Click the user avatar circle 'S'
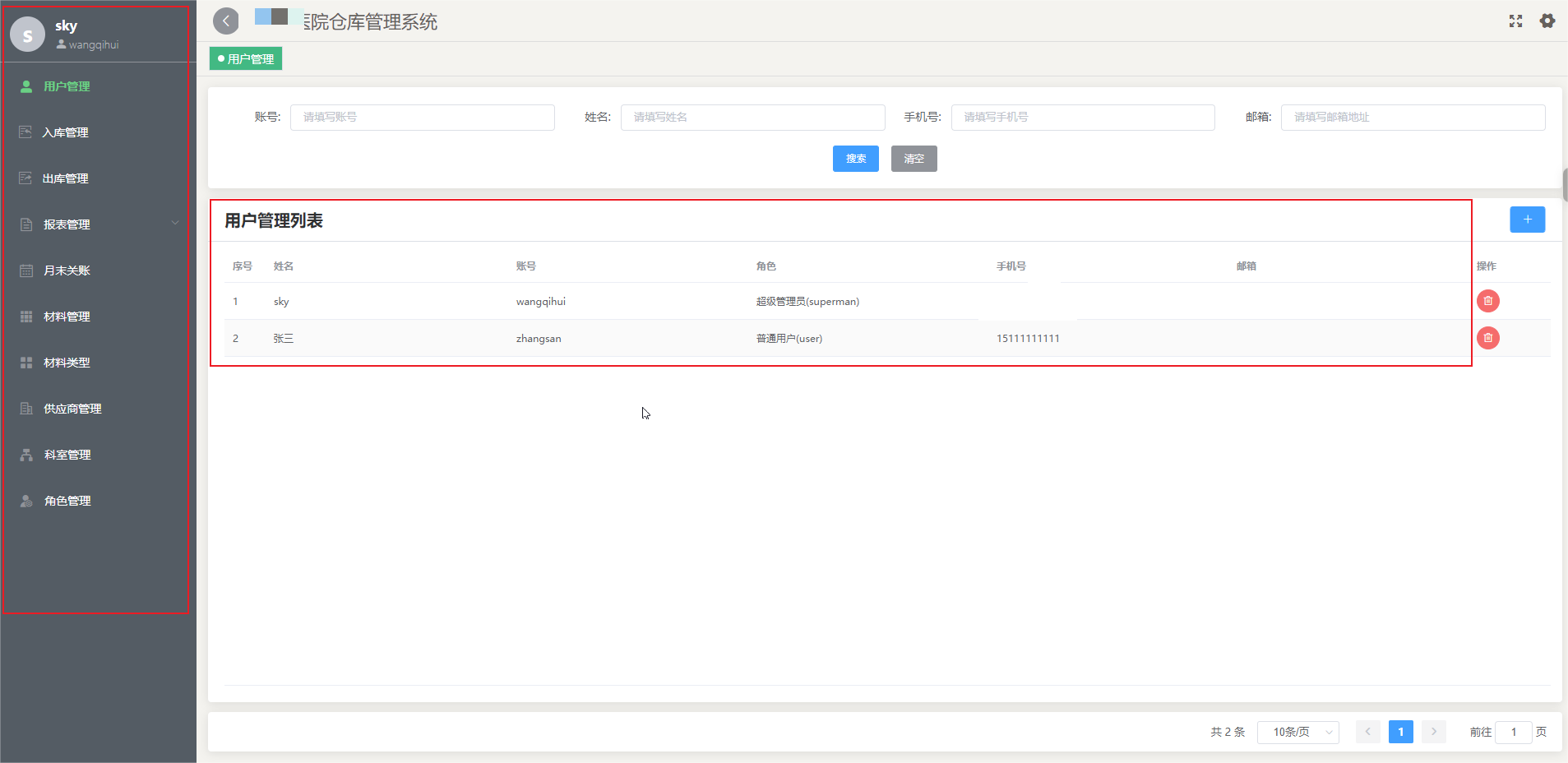1568x763 pixels. click(x=27, y=35)
